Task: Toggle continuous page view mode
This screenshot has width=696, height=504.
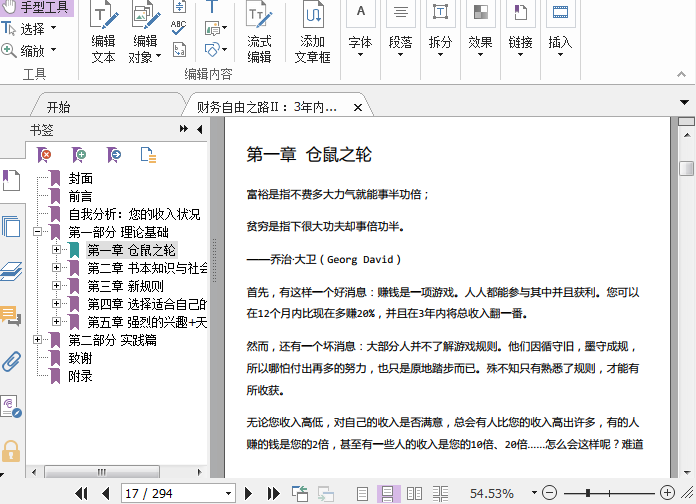Action: [x=388, y=493]
